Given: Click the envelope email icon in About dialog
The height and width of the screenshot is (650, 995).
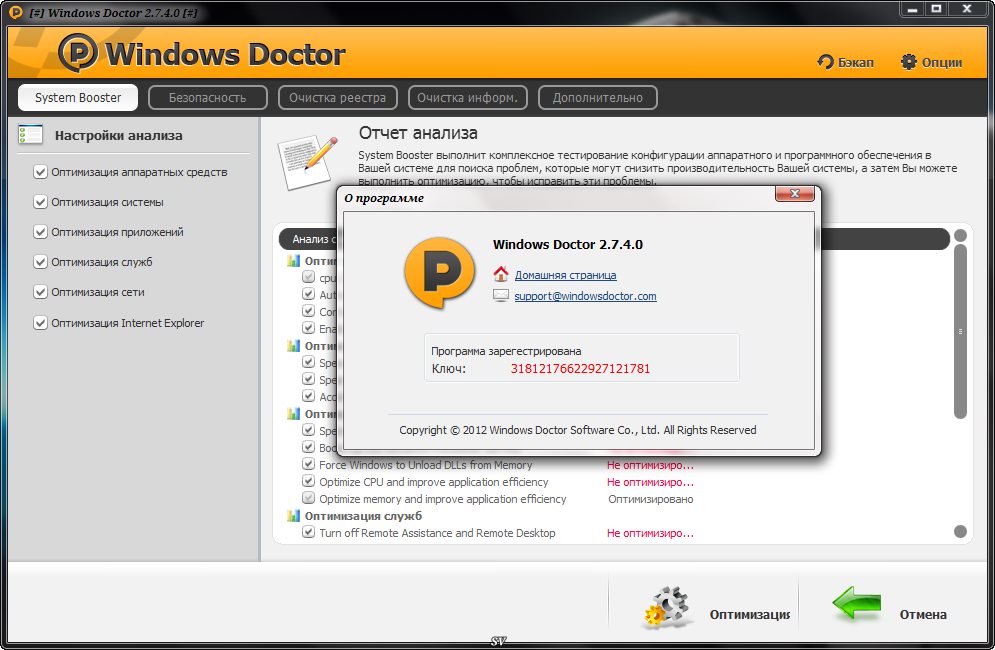Looking at the screenshot, I should point(501,295).
